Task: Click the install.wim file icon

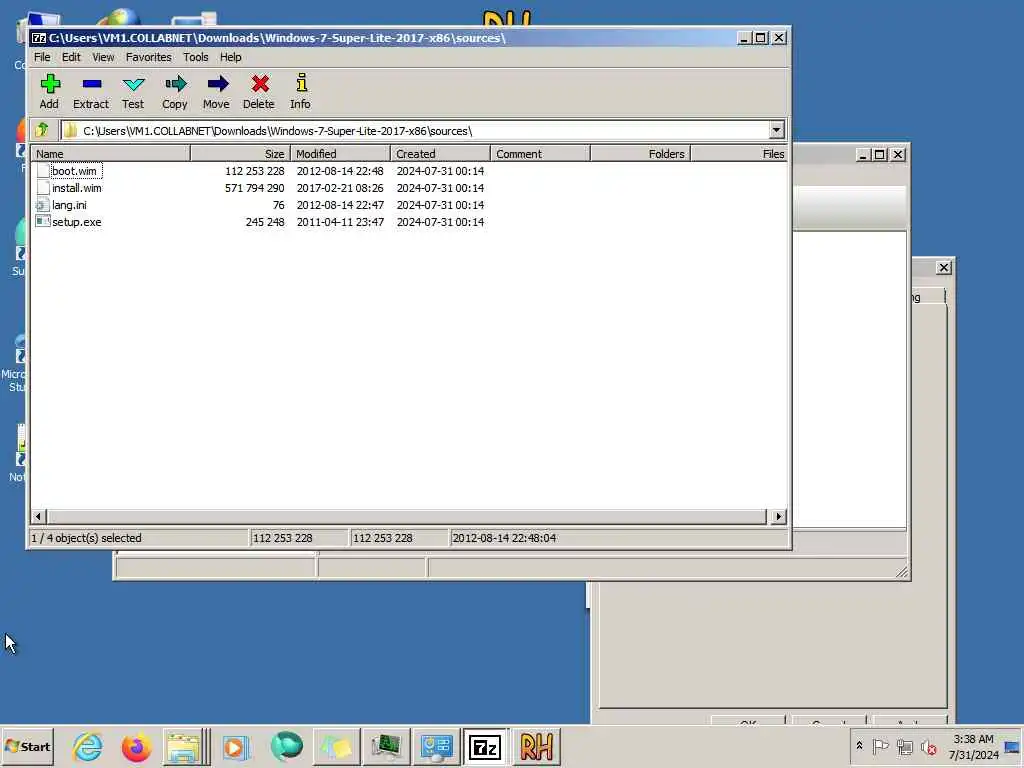Action: click(43, 188)
